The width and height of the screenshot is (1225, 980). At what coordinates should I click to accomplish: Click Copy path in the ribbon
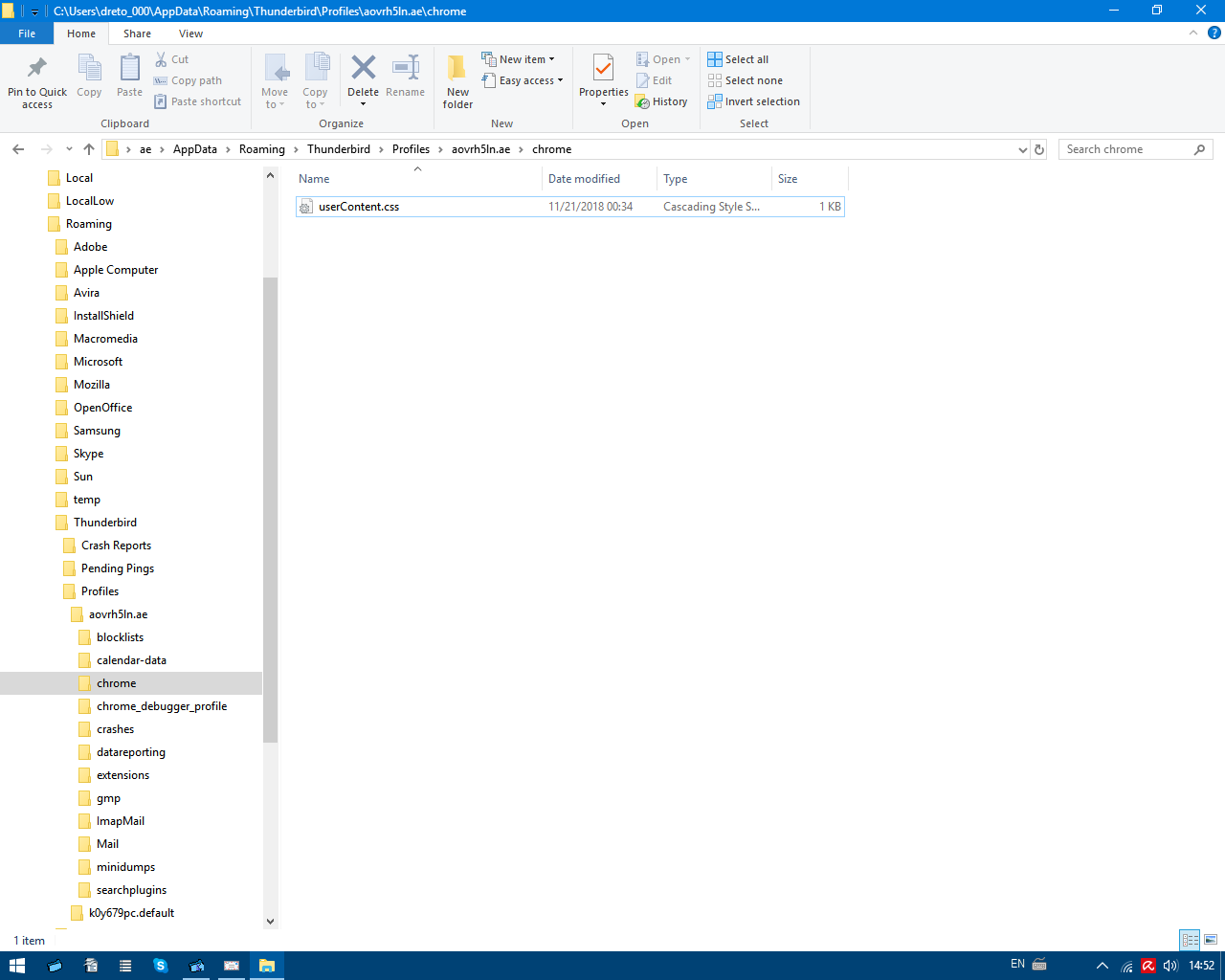[x=189, y=80]
